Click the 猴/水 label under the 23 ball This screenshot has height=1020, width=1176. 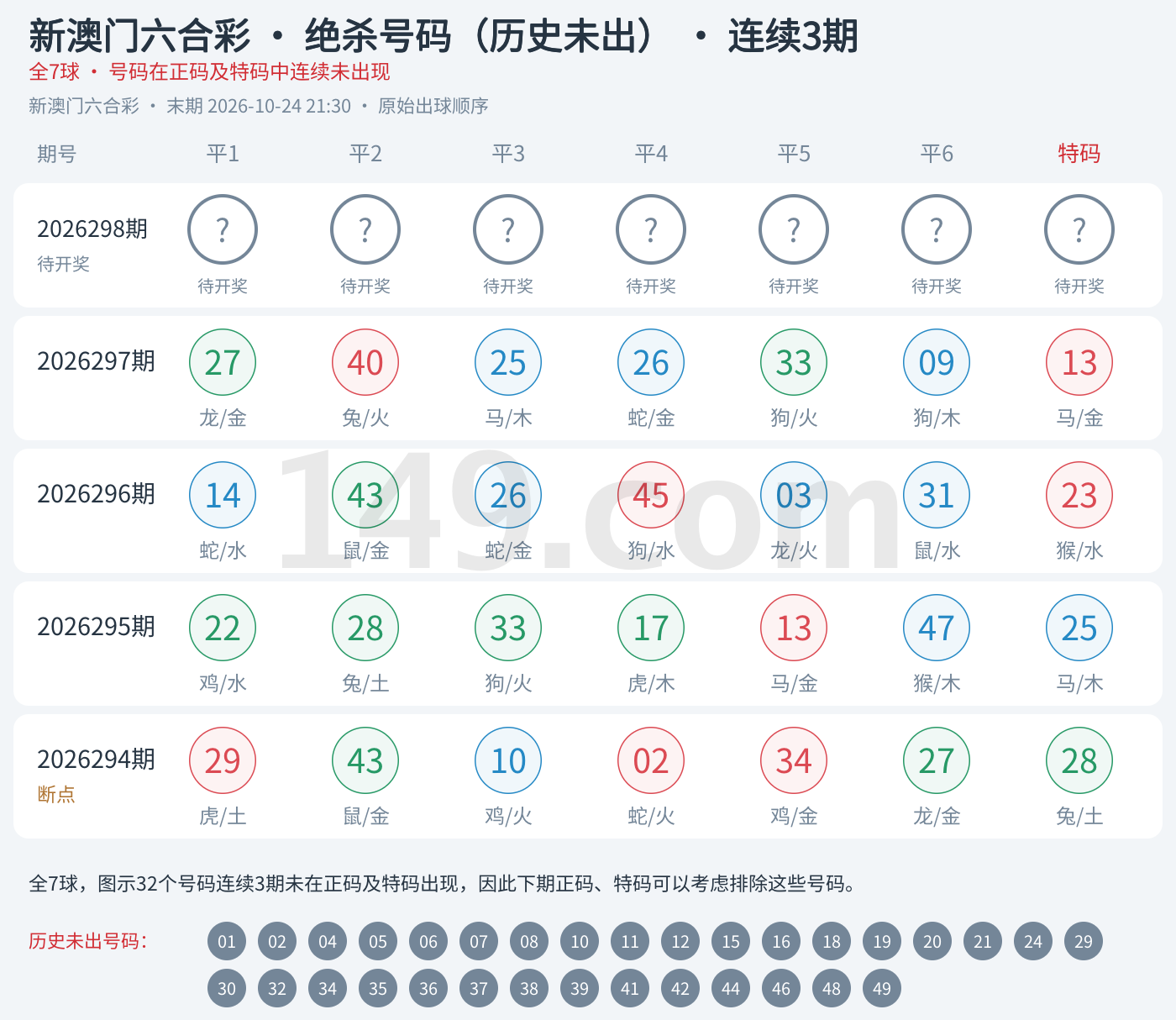pos(1079,550)
